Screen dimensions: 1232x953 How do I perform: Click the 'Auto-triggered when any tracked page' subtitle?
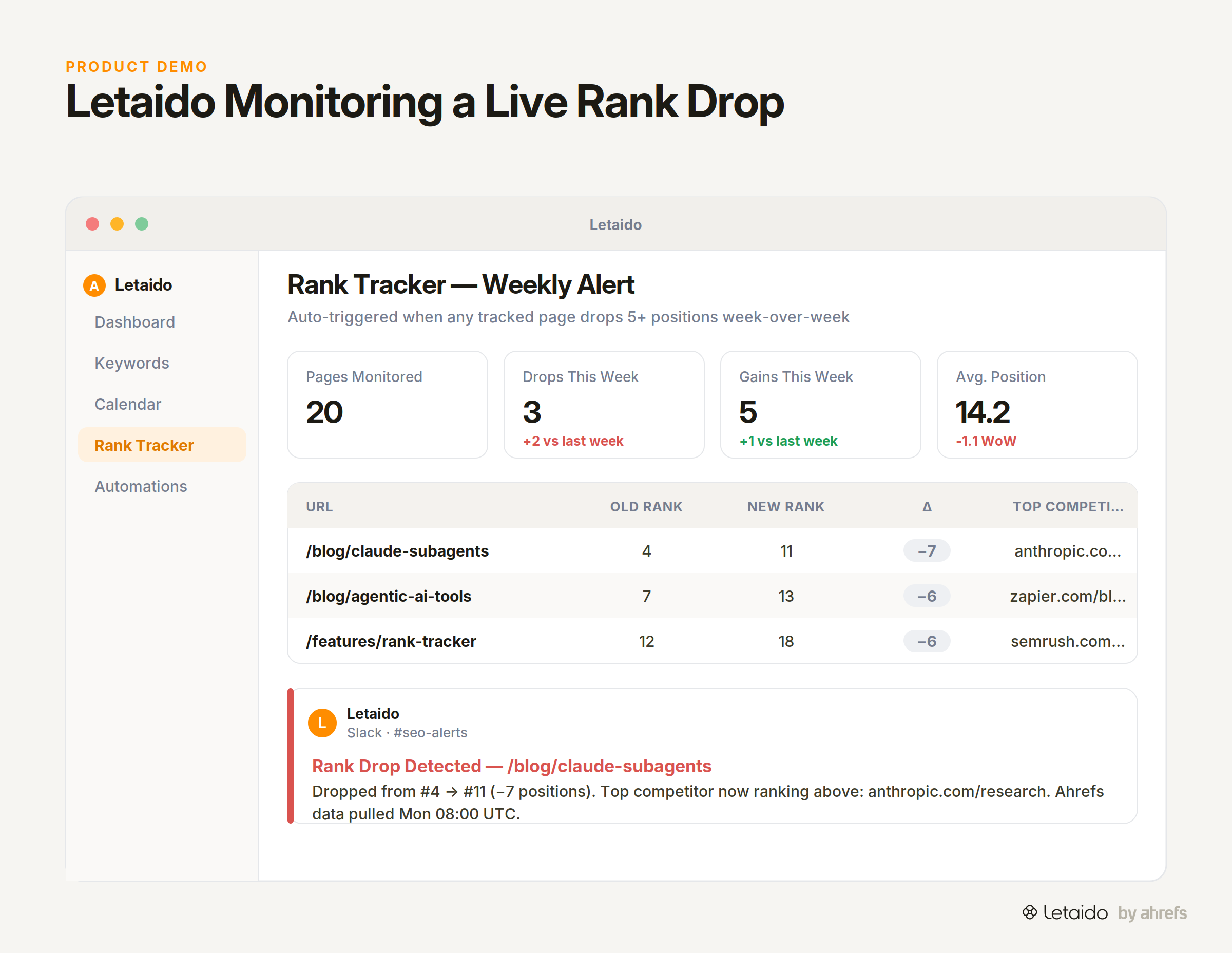(x=569, y=317)
